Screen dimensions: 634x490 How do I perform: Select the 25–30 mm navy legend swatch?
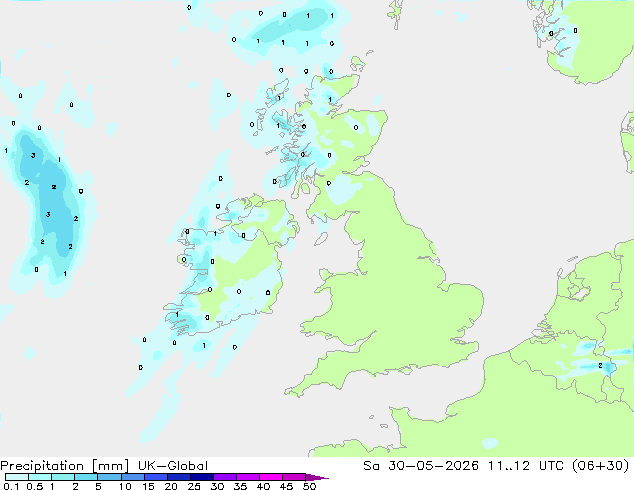201,477
